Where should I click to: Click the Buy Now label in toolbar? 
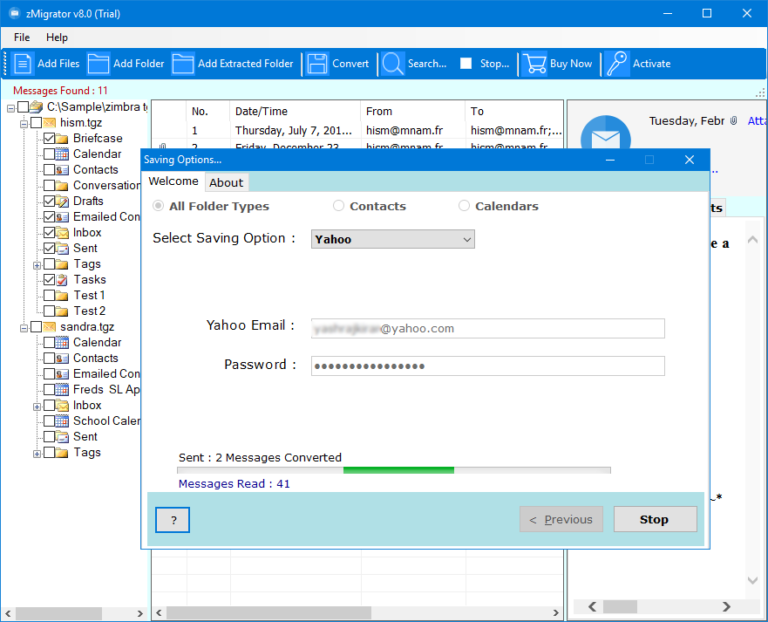click(571, 64)
